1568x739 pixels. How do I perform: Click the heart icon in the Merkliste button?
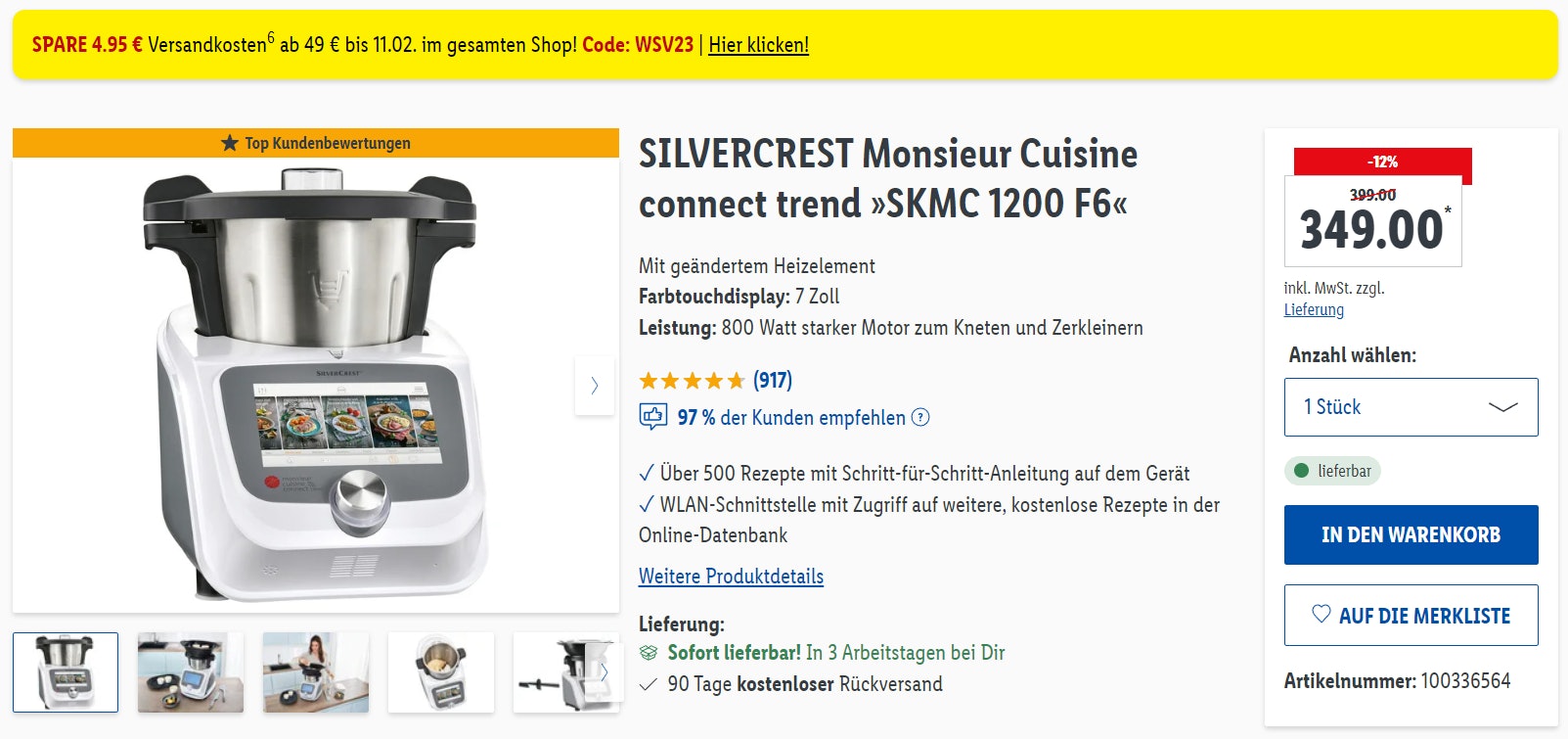coord(1323,616)
